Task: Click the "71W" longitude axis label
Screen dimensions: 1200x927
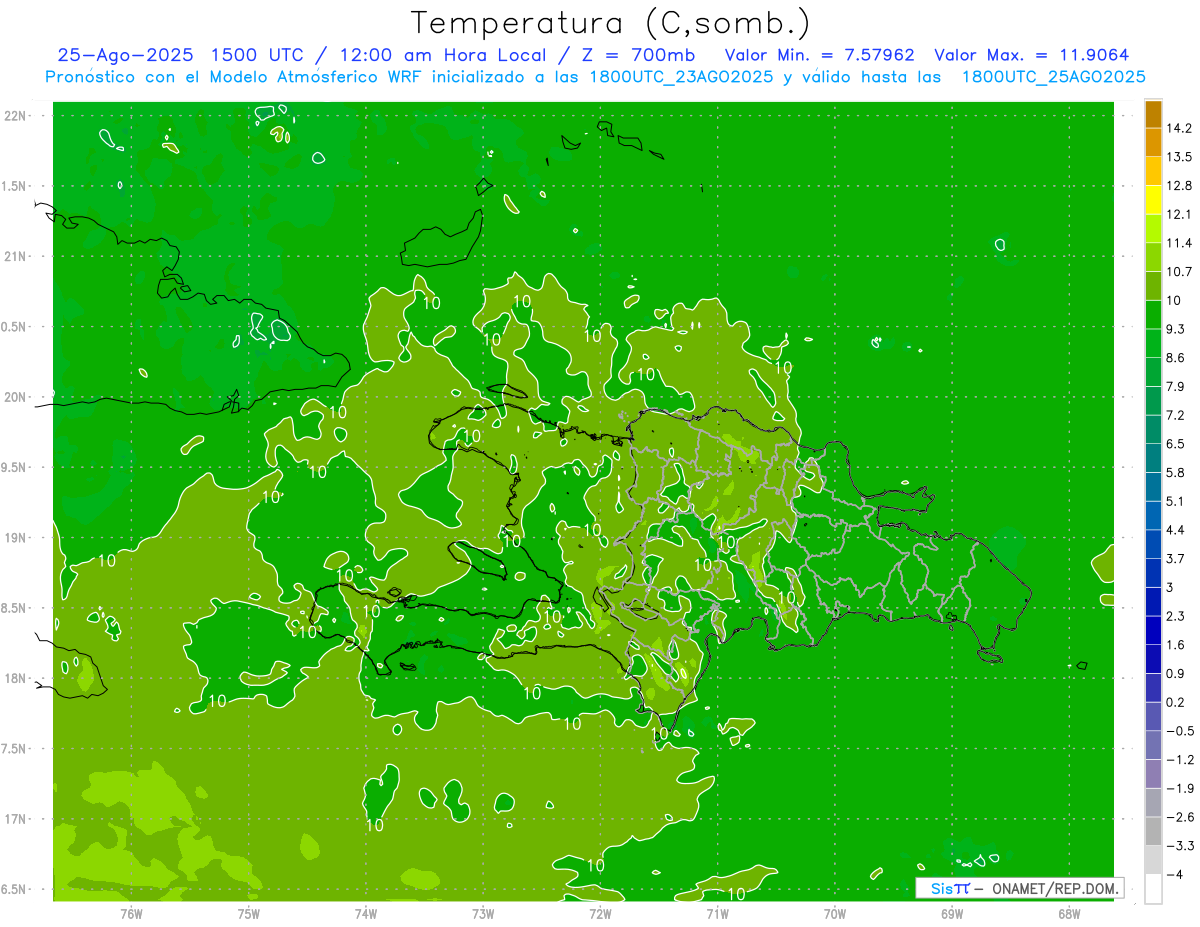Action: 717,914
